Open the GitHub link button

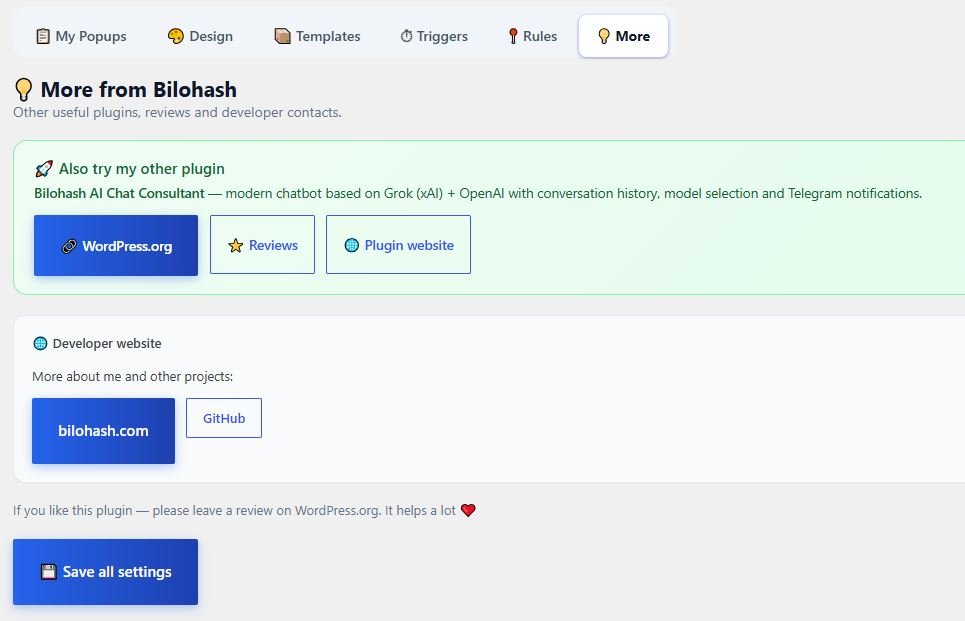224,419
